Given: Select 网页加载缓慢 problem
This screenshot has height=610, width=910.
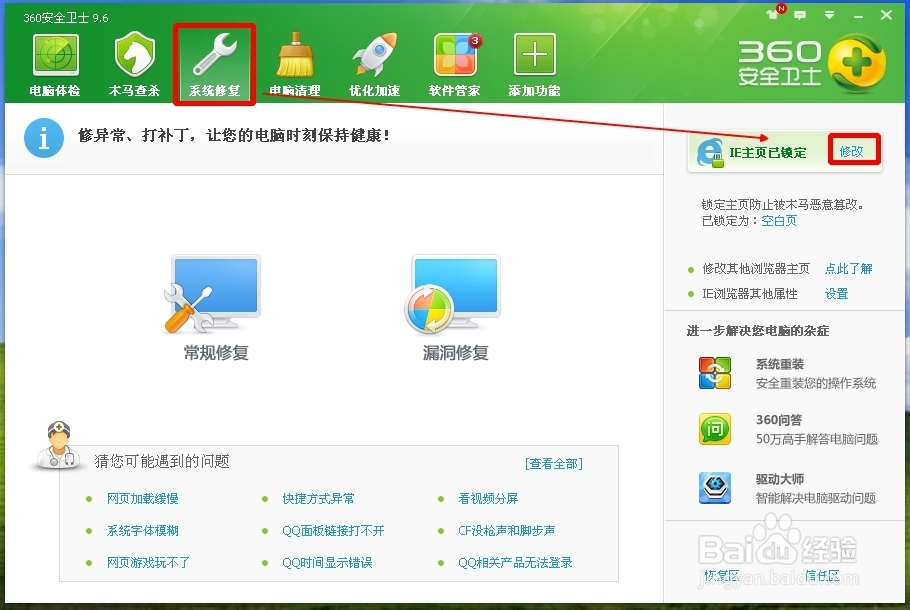Looking at the screenshot, I should point(143,499).
